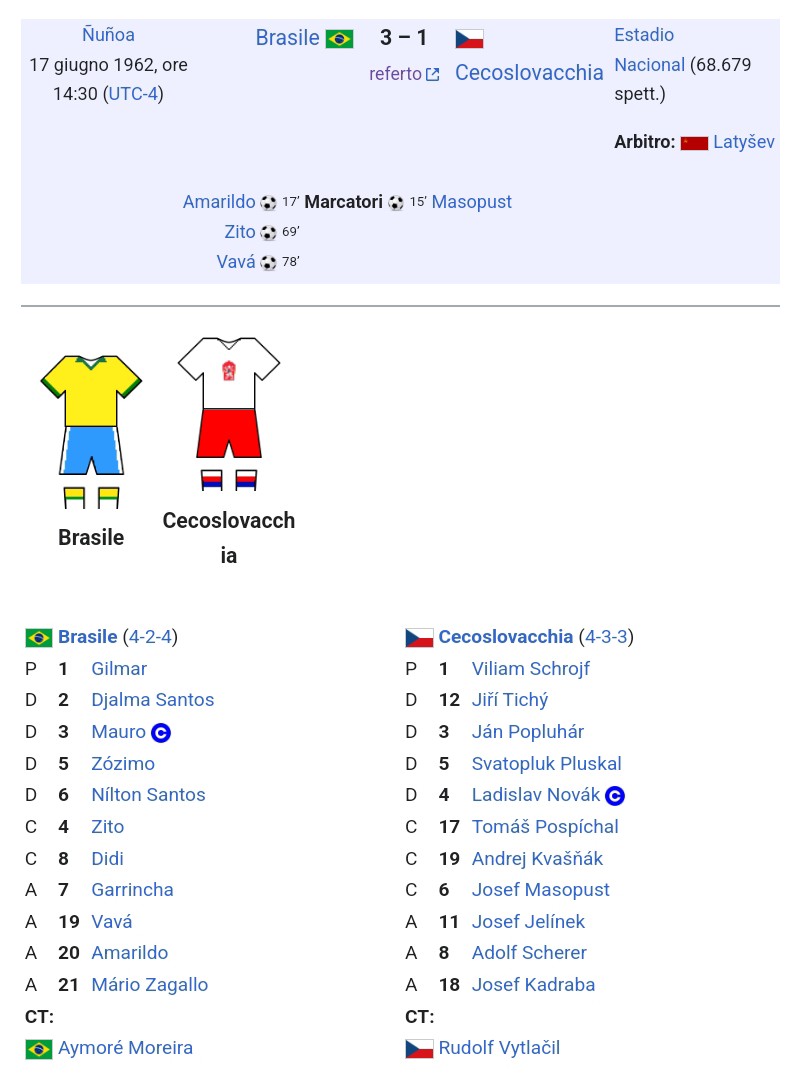Click the Soviet flag next to Latyšev
This screenshot has width=787, height=1091.
pyautogui.click(x=694, y=143)
